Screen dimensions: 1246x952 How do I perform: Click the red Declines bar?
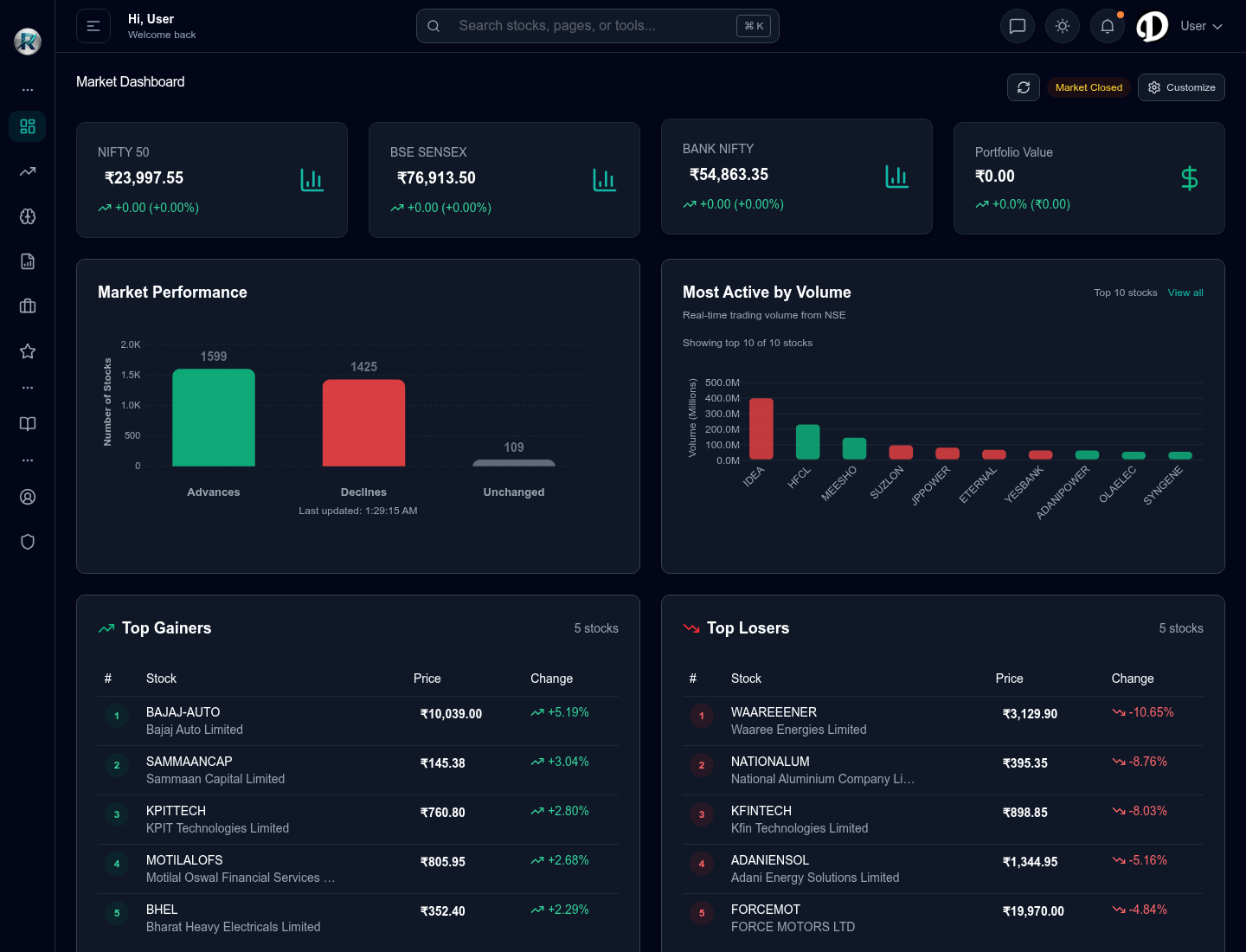pyautogui.click(x=363, y=422)
